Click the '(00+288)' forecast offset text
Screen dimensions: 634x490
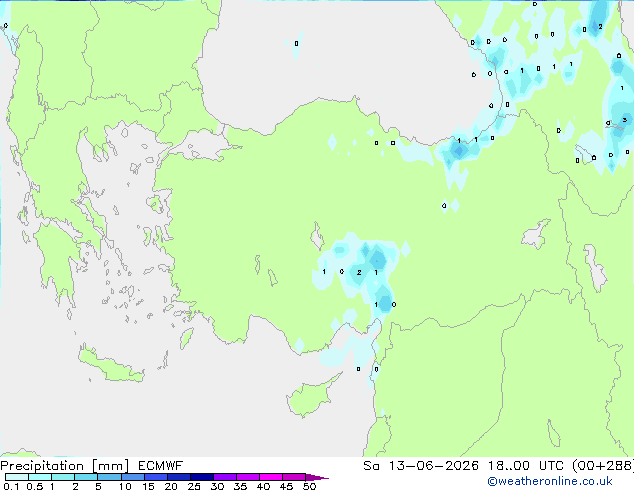[x=603, y=466]
